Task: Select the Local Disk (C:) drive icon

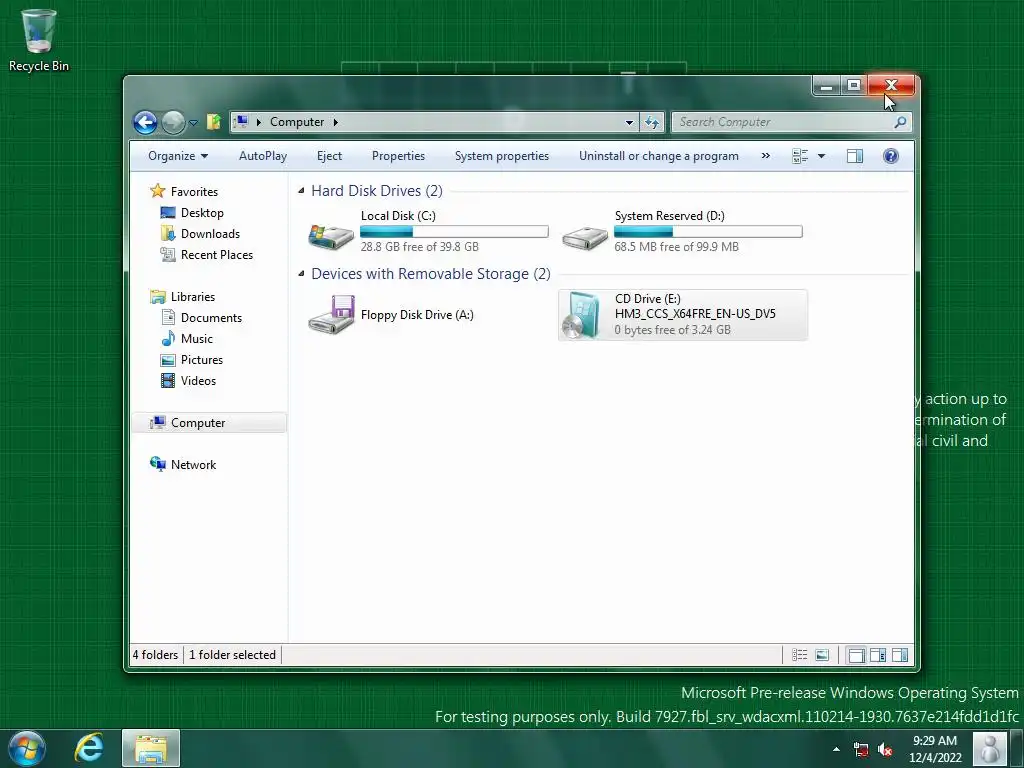Action: point(331,236)
